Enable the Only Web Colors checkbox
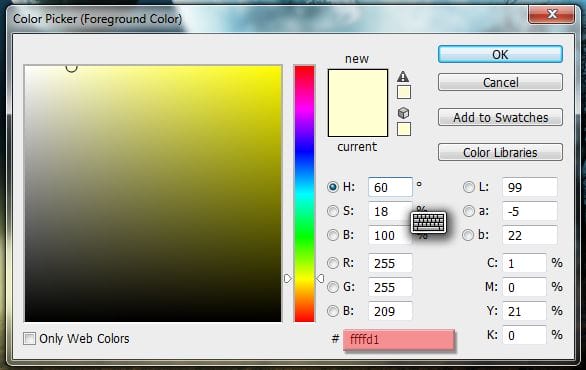Screen dimensions: 586x370 coord(30,339)
